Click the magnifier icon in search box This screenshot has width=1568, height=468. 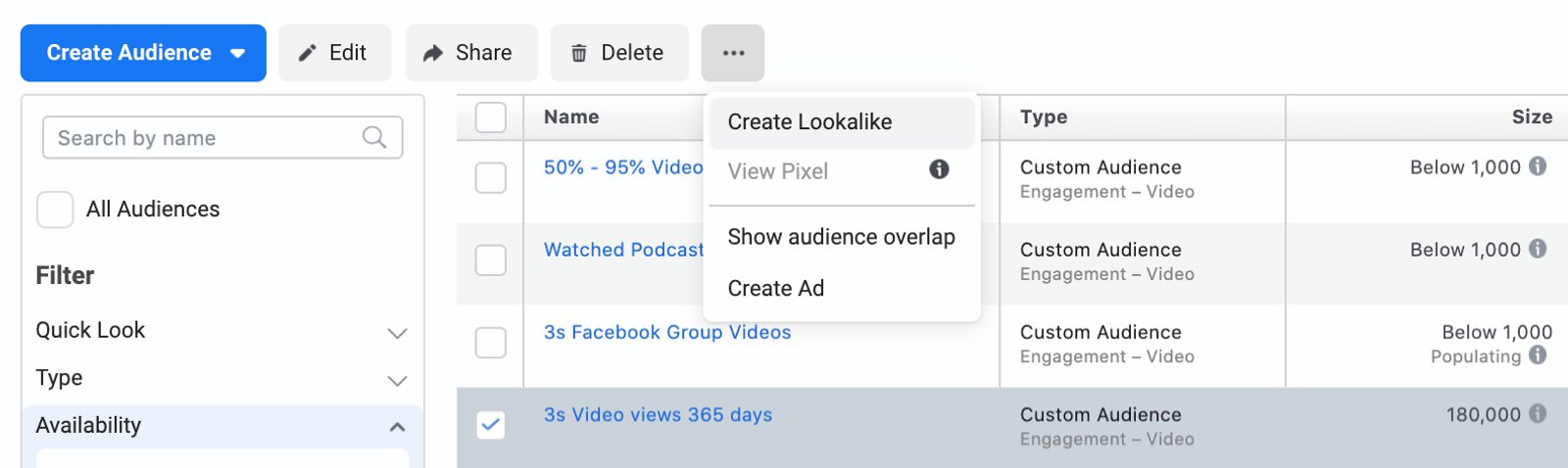pos(374,138)
